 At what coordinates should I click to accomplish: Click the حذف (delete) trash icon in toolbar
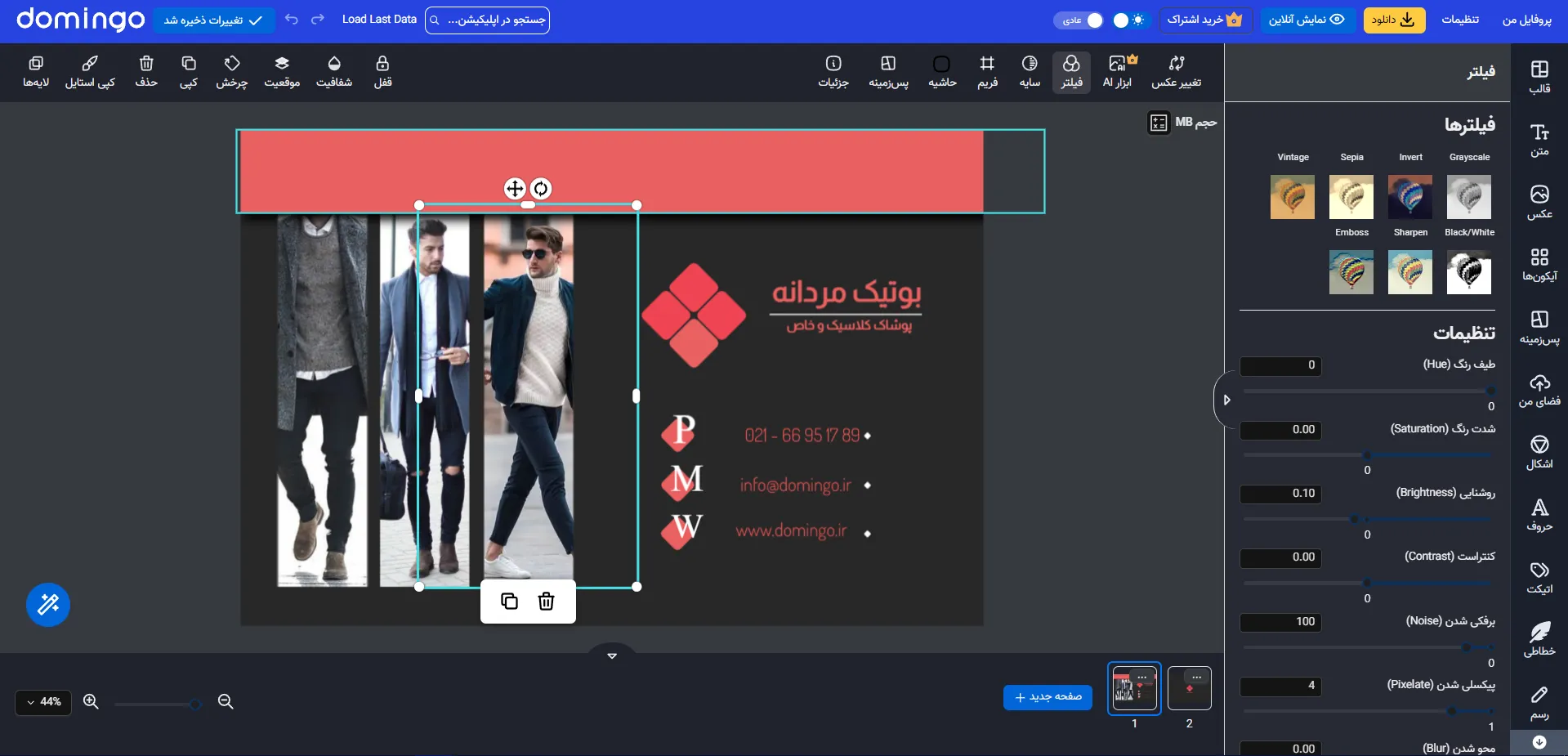point(146,72)
